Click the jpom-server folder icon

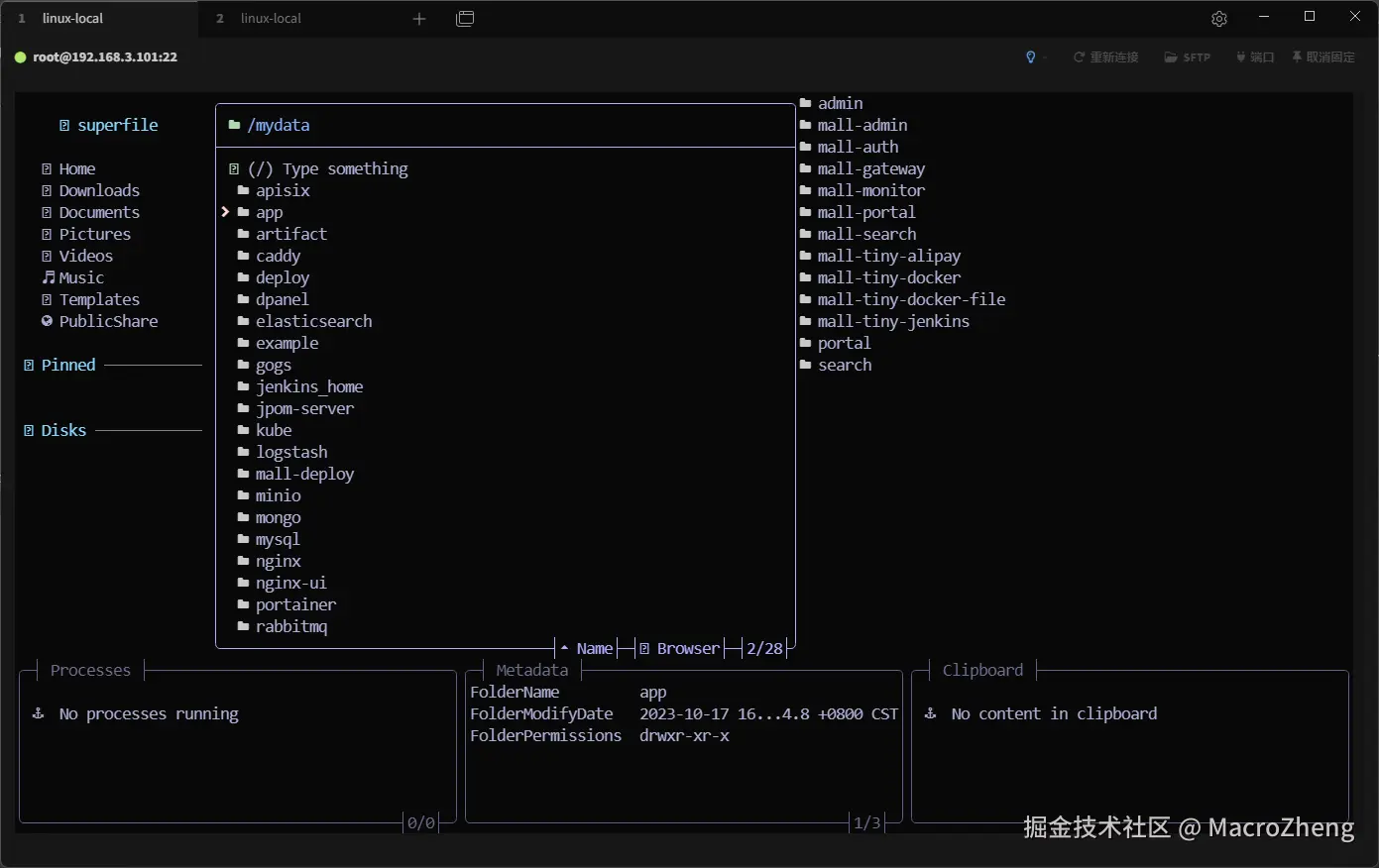coord(243,409)
